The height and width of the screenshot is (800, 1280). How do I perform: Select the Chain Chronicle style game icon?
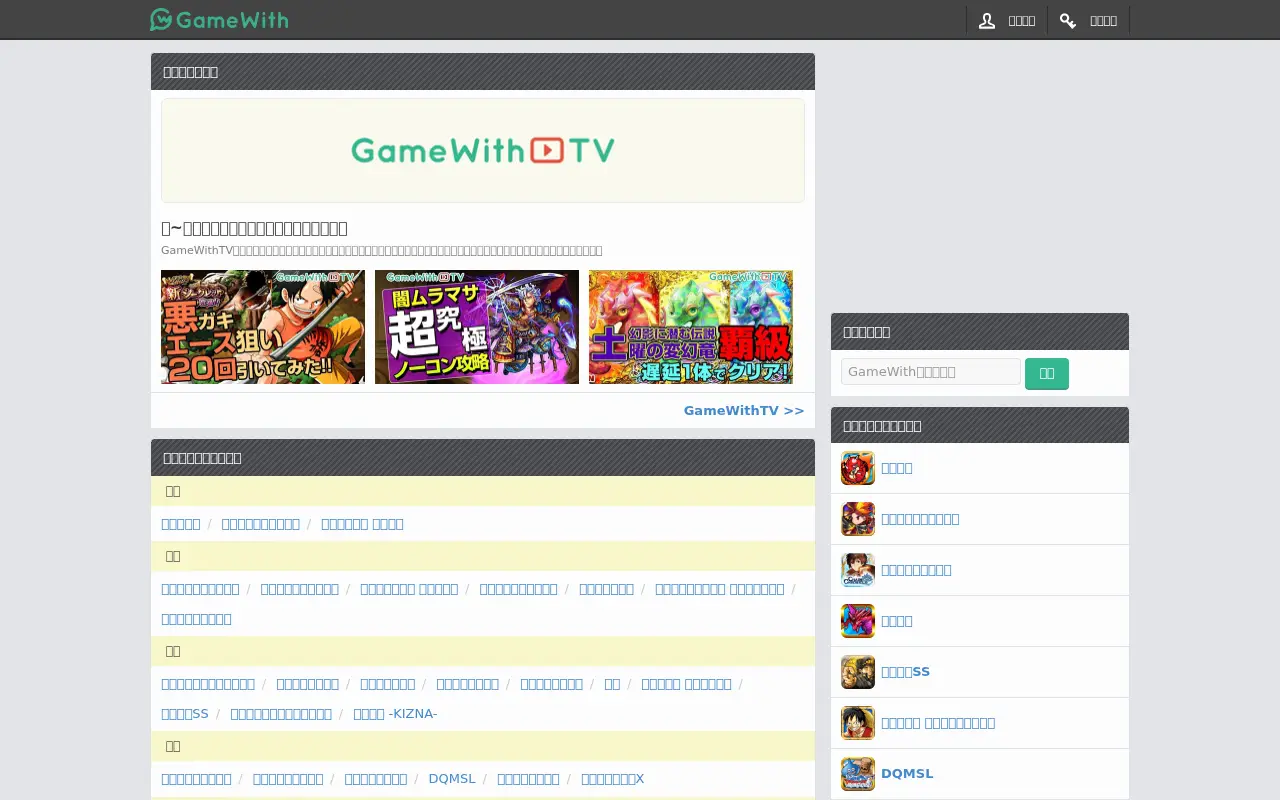coord(858,570)
